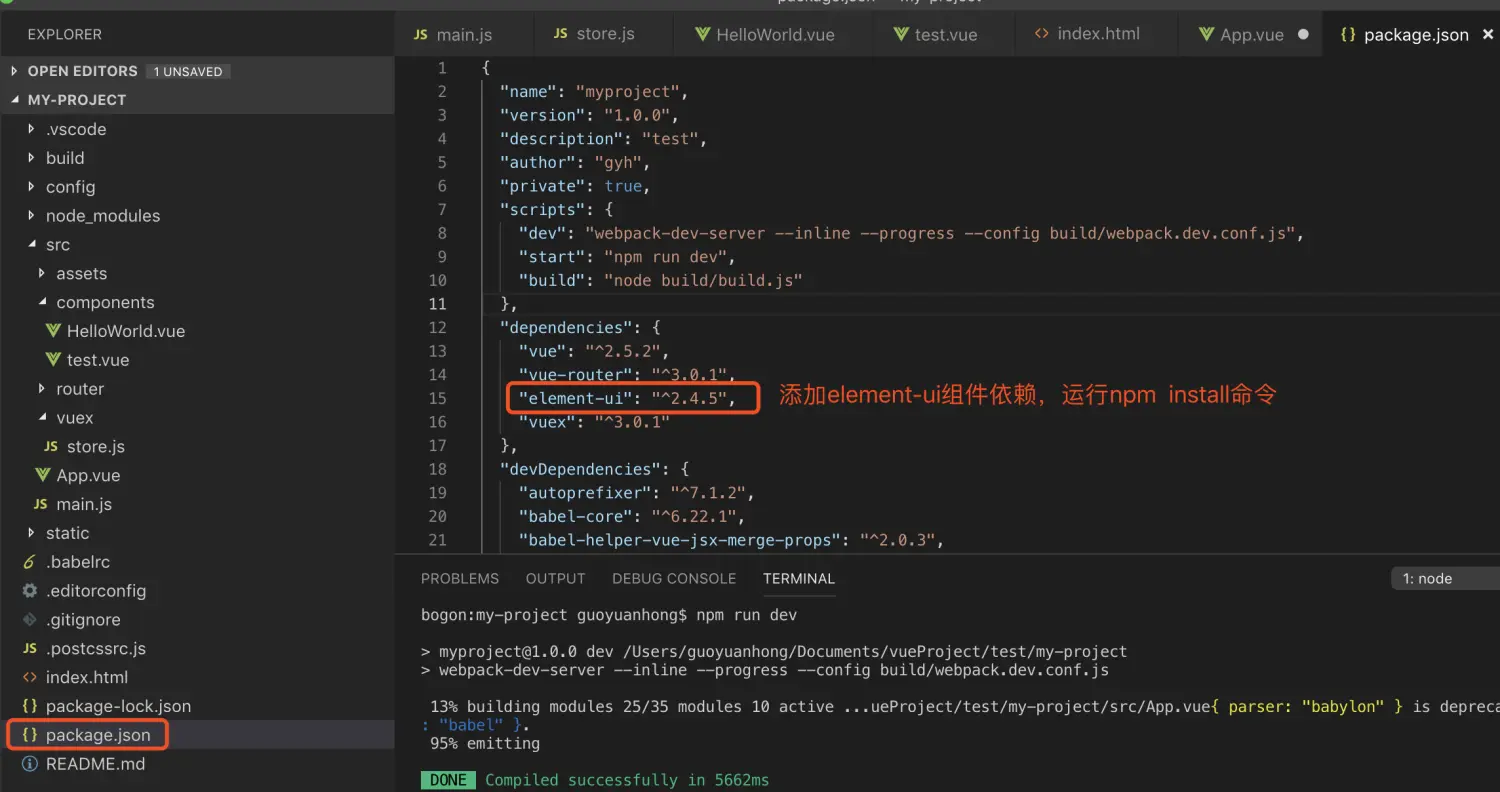Switch to the Problems panel tab
Viewport: 1500px width, 792px height.
coord(460,579)
